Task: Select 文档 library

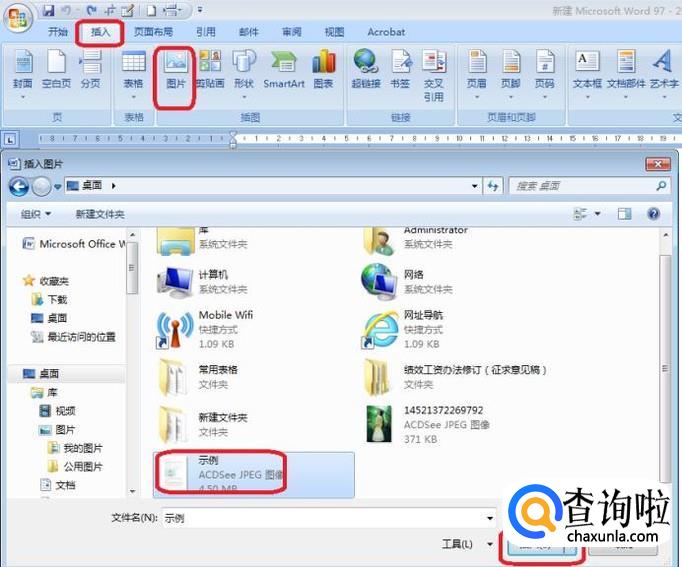Action: click(x=57, y=485)
